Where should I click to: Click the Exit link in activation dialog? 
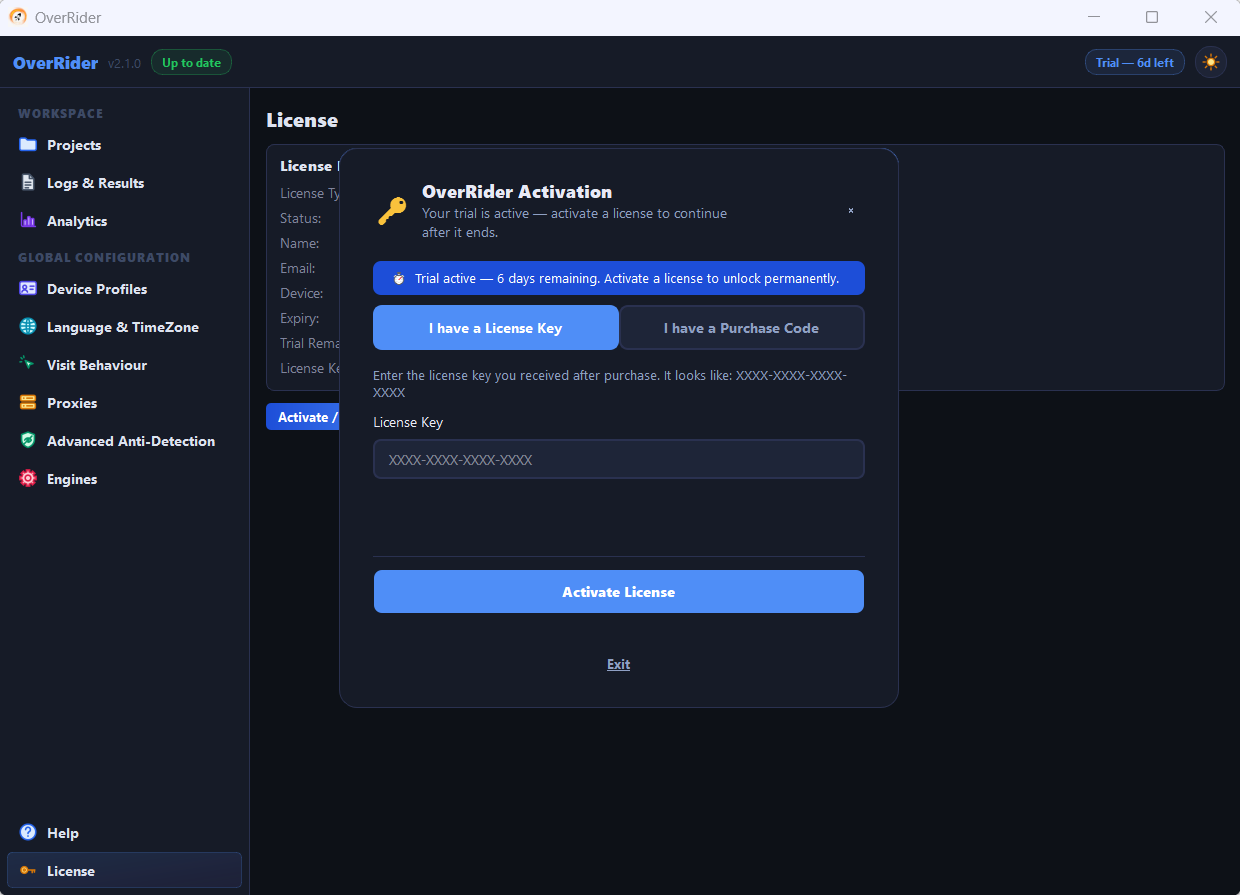[619, 664]
